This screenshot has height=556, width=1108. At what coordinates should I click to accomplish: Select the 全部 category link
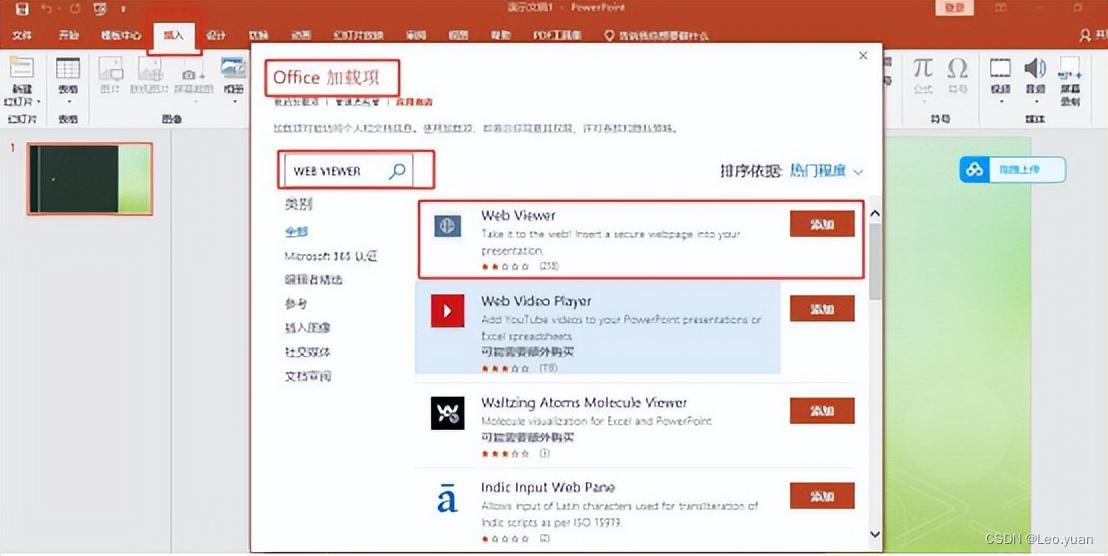(296, 232)
